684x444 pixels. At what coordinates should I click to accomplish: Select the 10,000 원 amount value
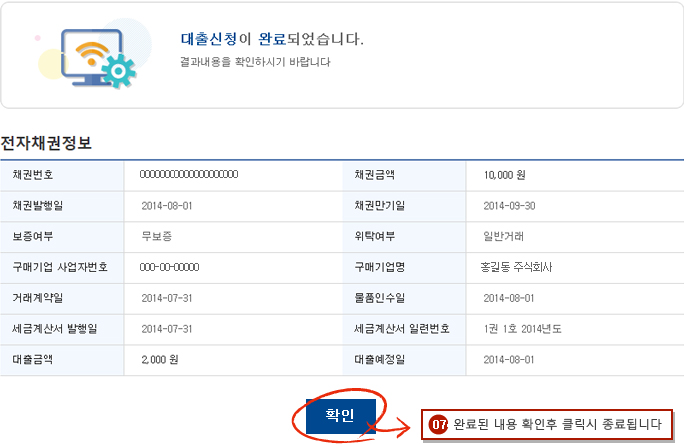[504, 175]
